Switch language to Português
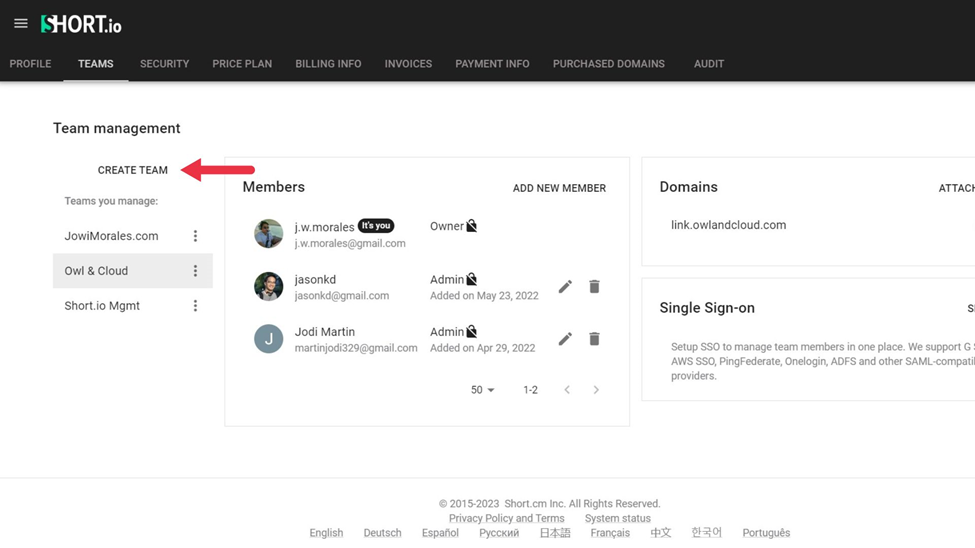Image resolution: width=975 pixels, height=548 pixels. click(766, 533)
